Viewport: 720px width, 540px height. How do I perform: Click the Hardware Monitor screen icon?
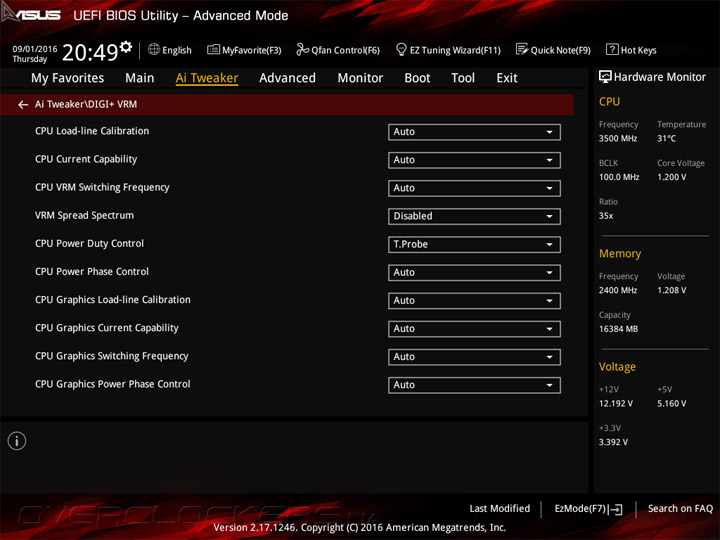click(605, 77)
